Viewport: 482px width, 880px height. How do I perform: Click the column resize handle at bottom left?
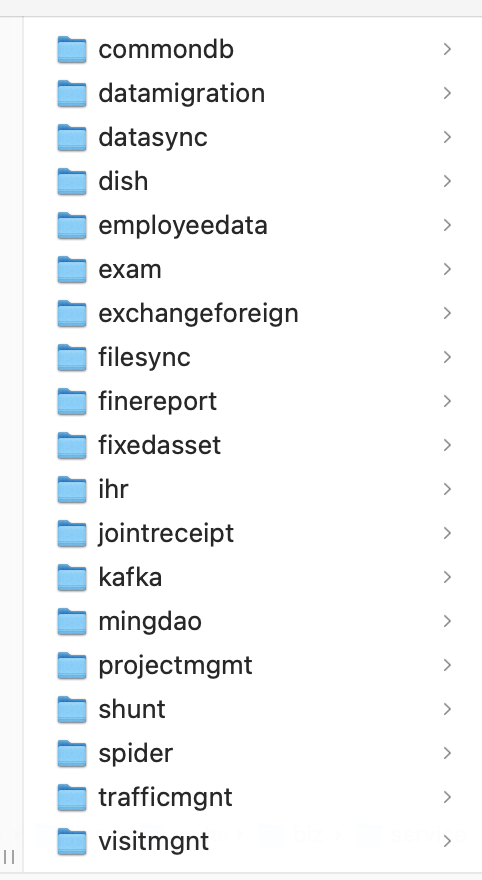pos(9,857)
